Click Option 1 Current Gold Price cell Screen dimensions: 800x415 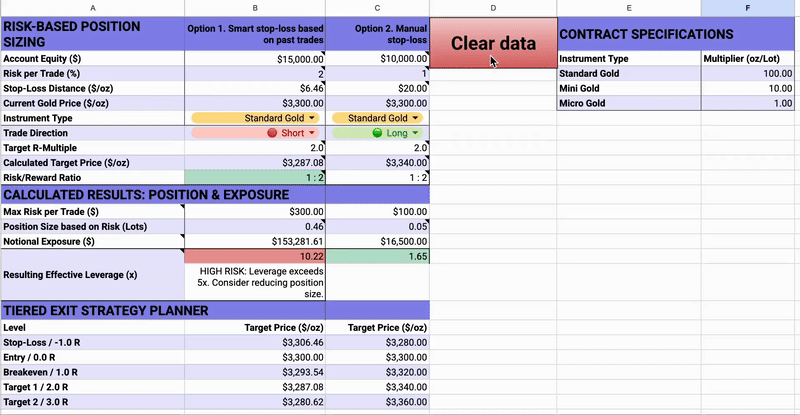coord(255,103)
